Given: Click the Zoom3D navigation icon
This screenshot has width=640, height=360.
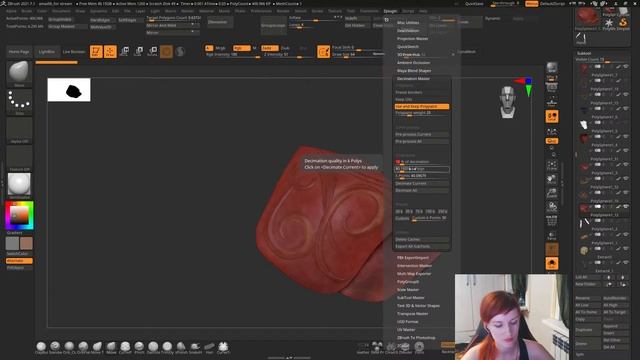Looking at the screenshot, I should 552,193.
